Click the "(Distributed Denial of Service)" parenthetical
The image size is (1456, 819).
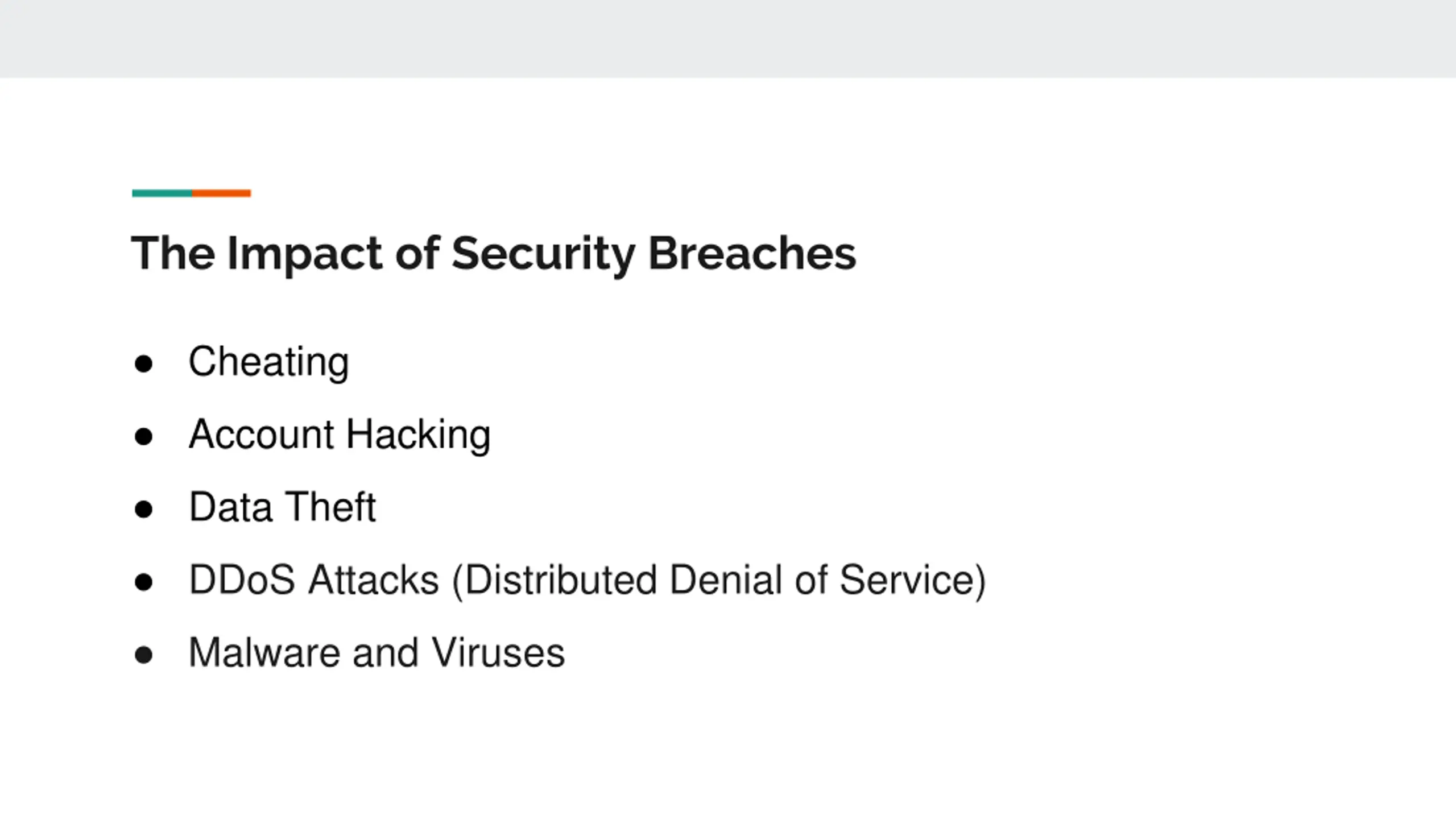point(719,580)
